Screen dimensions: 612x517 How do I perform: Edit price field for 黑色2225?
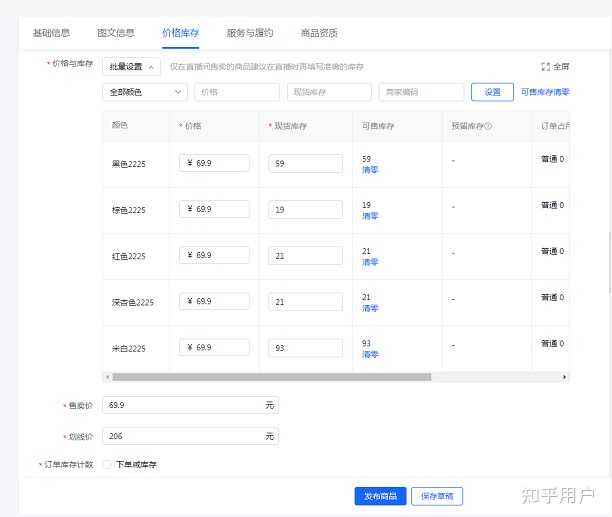(x=214, y=163)
